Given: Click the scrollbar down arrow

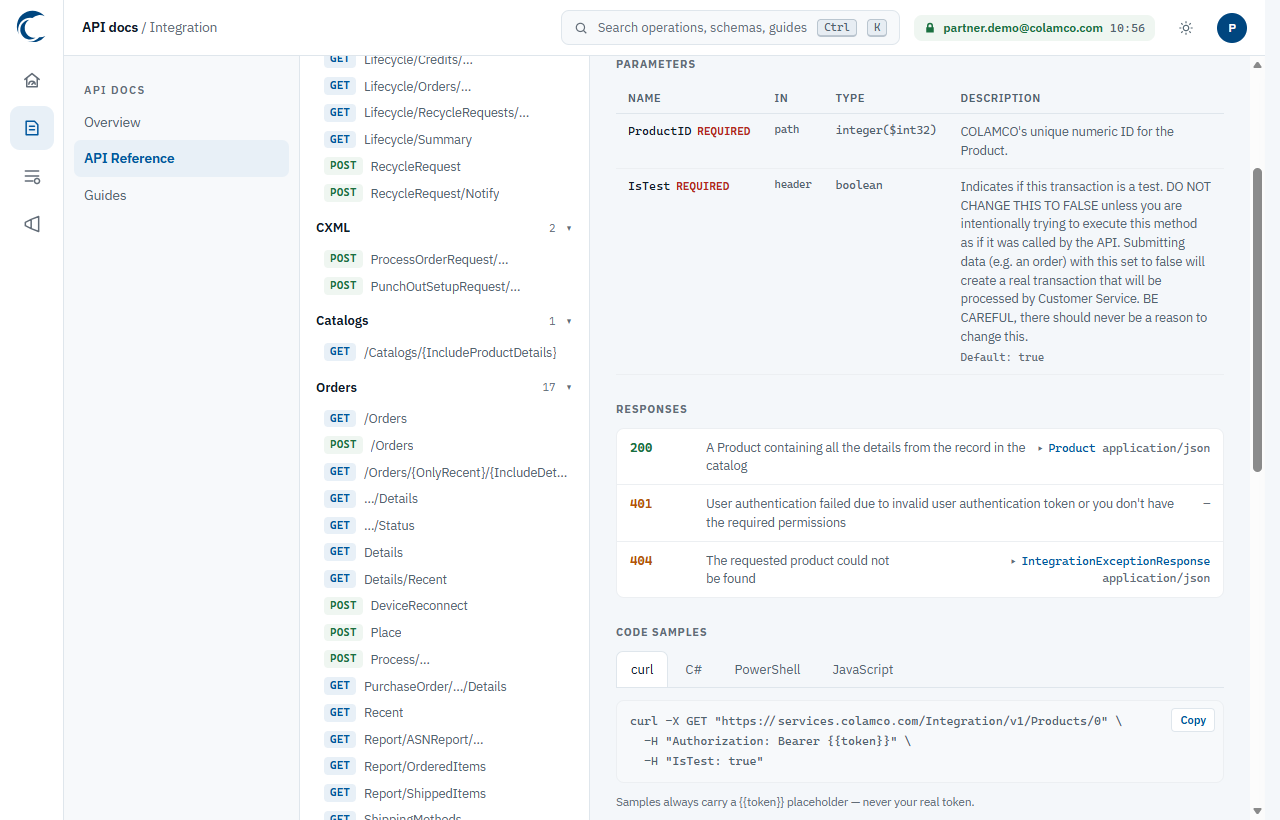Looking at the screenshot, I should click(1258, 811).
